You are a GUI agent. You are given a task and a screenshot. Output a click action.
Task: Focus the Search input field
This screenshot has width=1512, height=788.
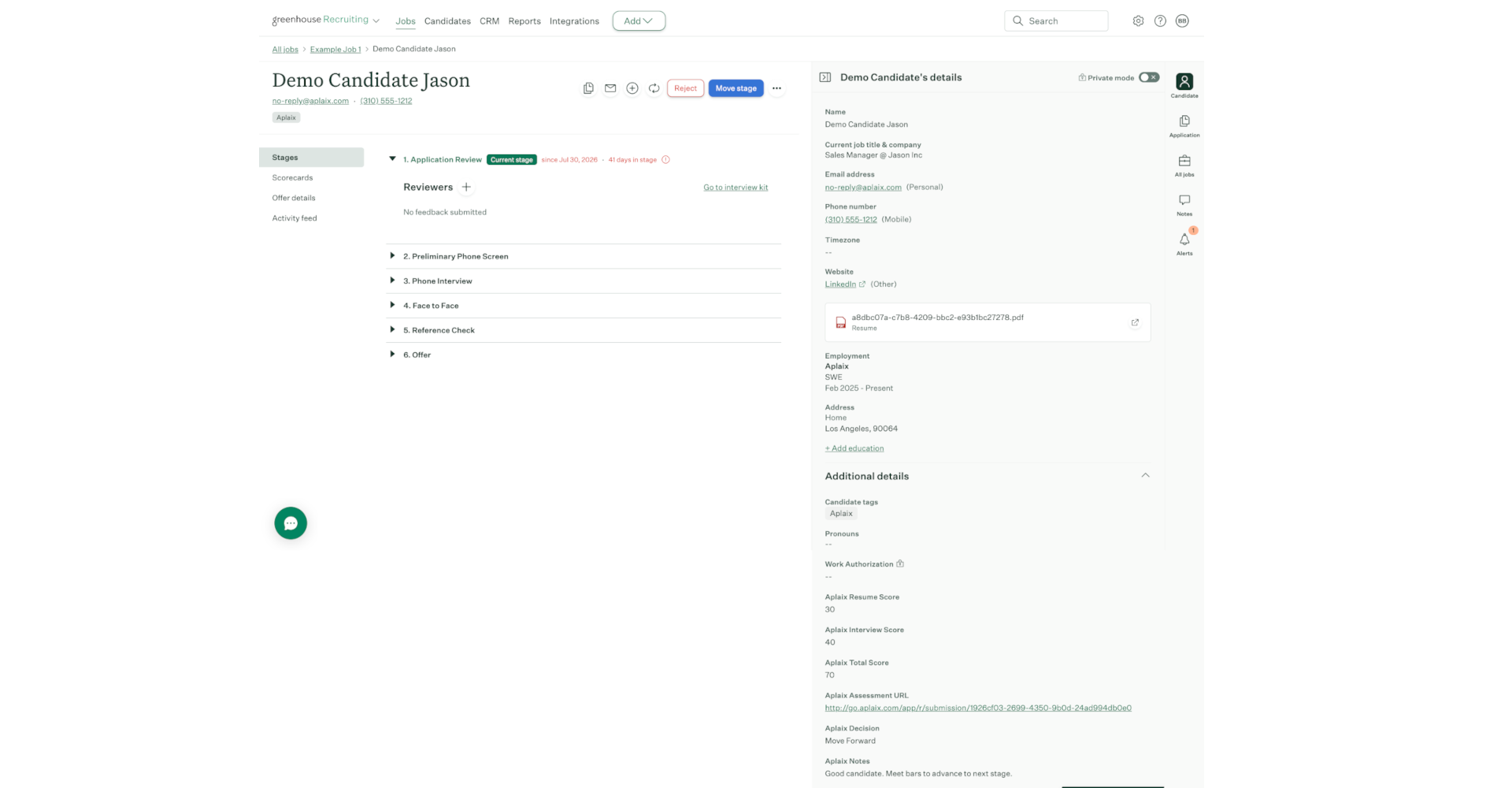tap(1056, 21)
